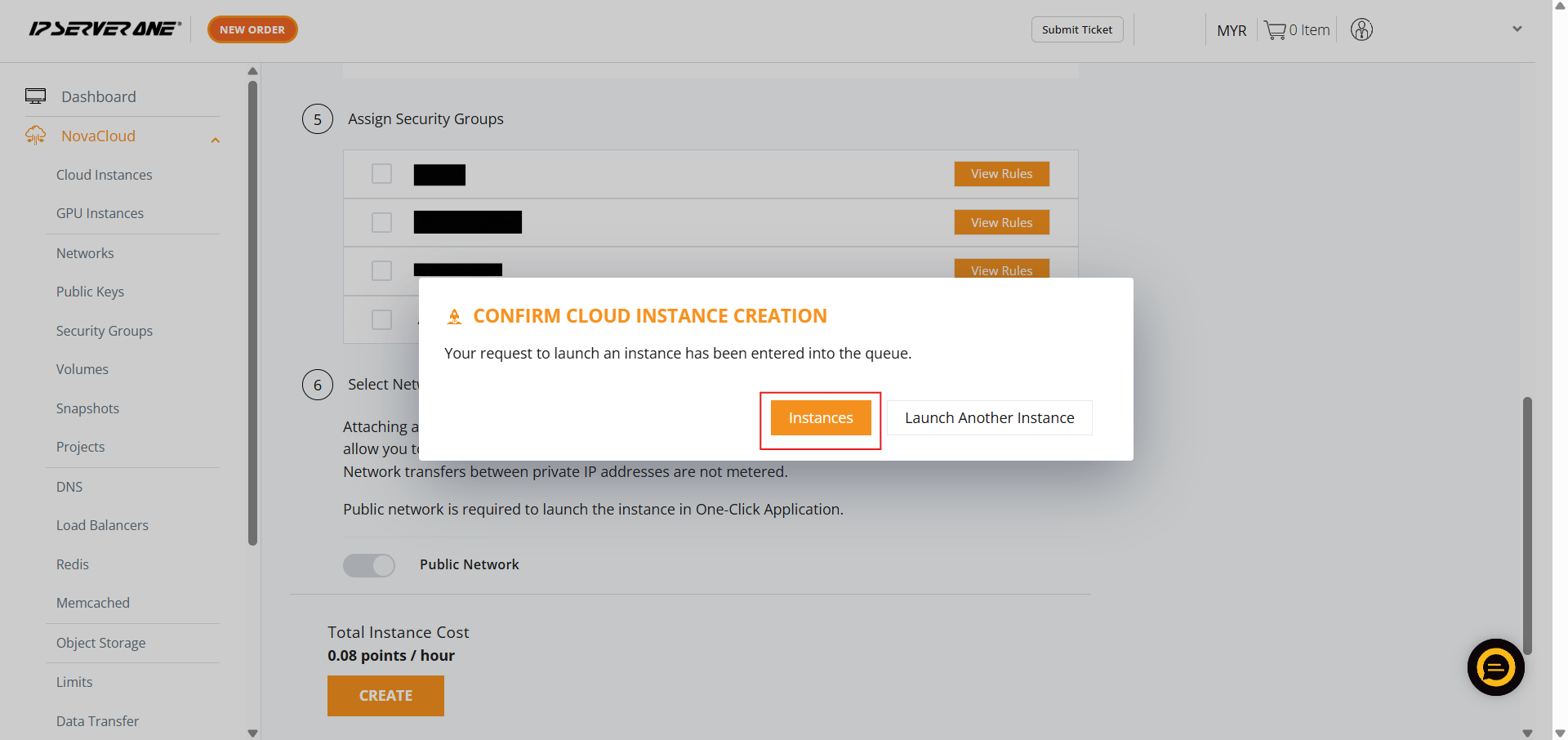Click the IP ServerOne logo
1568x740 pixels.
(105, 29)
